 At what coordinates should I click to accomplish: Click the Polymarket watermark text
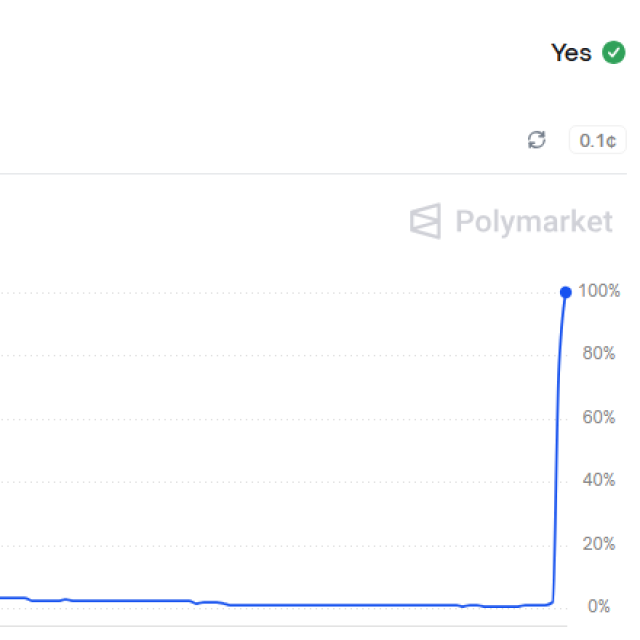pyautogui.click(x=533, y=221)
